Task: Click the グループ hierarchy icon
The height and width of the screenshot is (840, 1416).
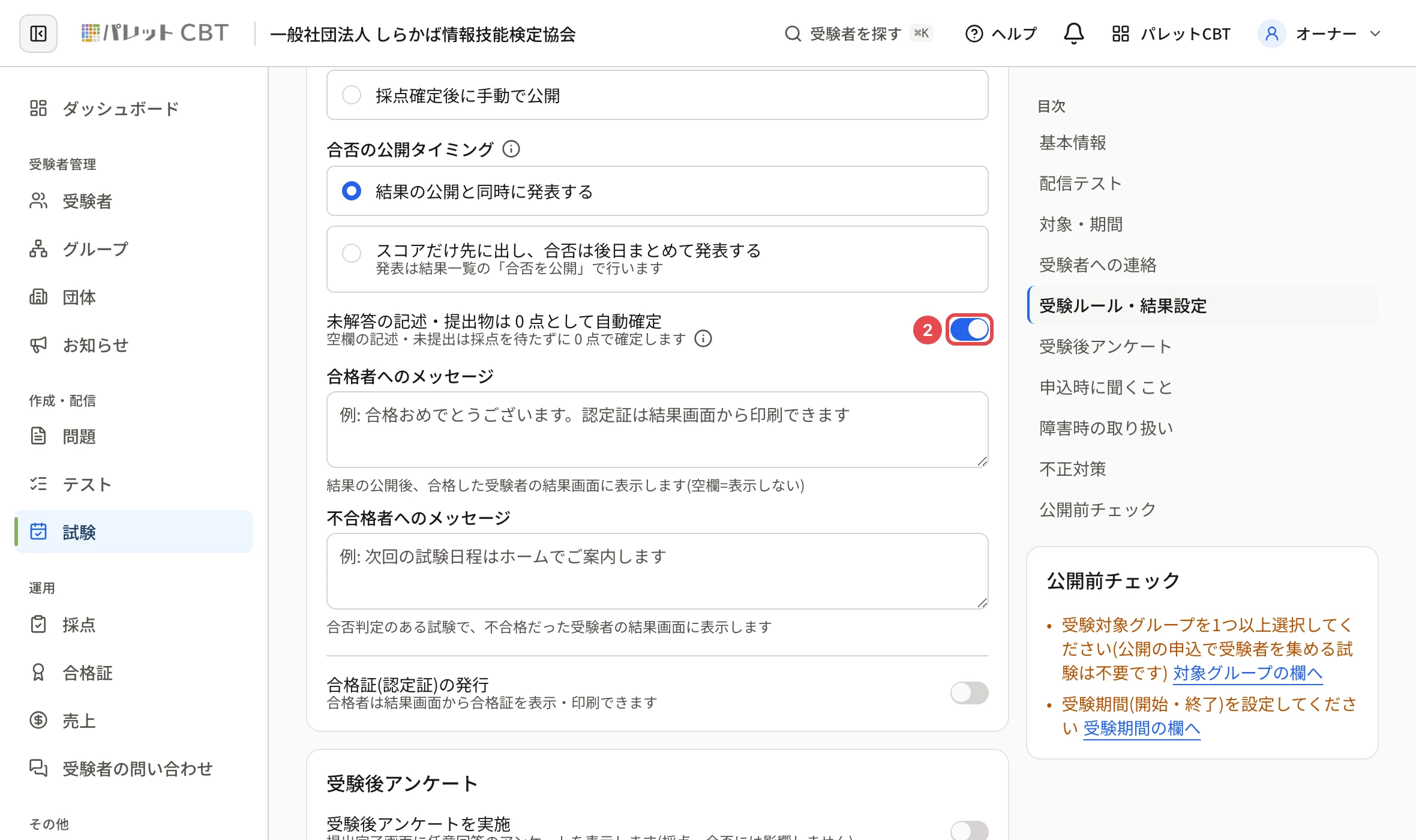Action: click(x=38, y=249)
